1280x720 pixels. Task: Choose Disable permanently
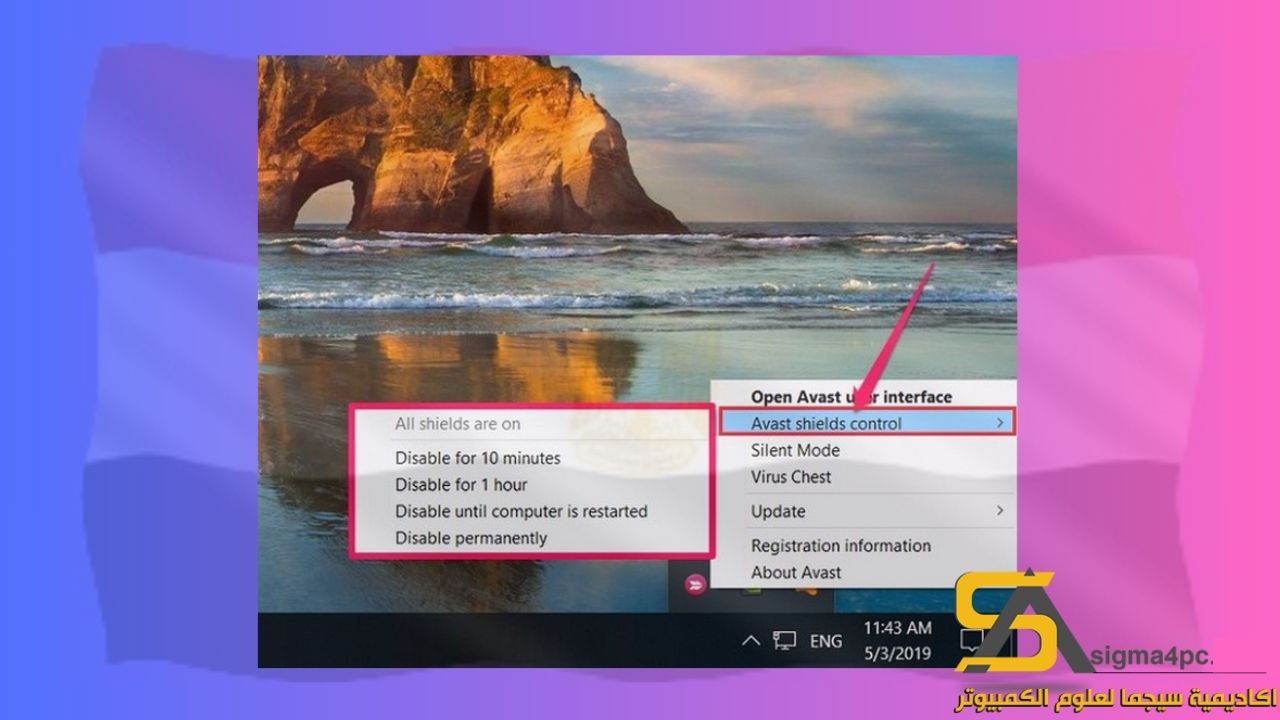tap(471, 538)
